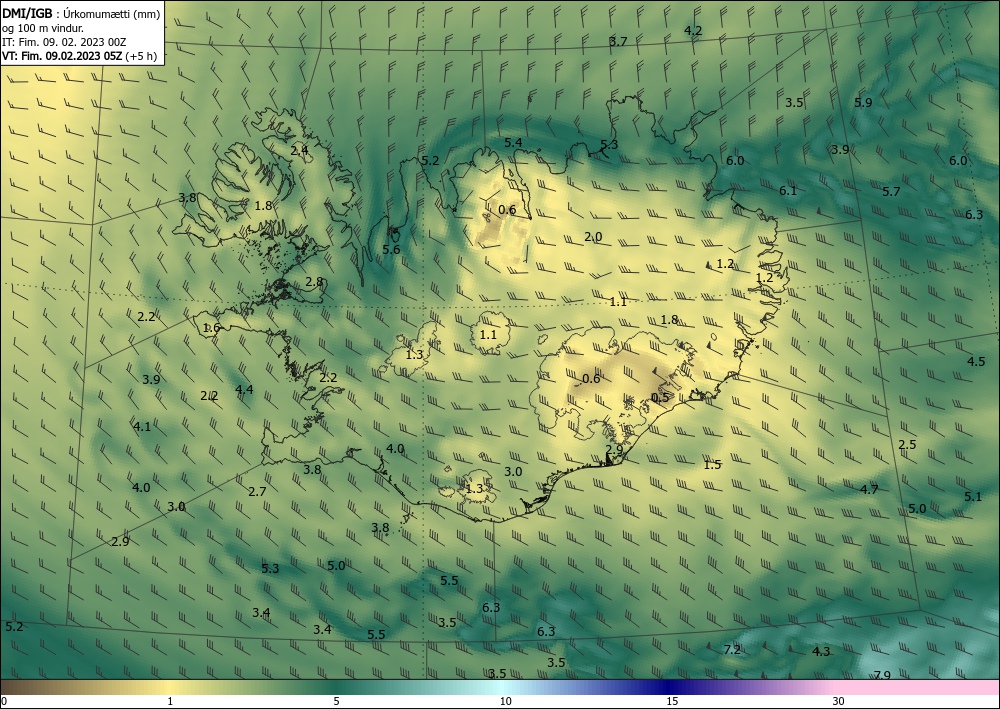Click the 2.8 value near Breiðafjörður

coord(314,281)
